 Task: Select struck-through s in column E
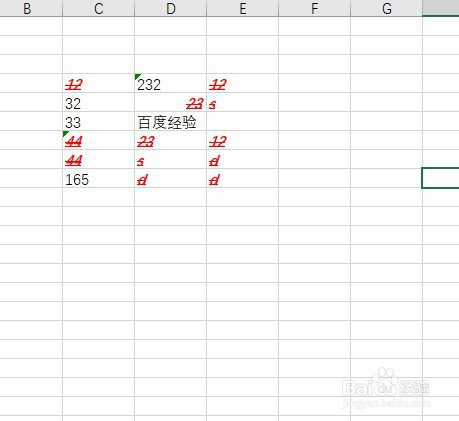242,102
